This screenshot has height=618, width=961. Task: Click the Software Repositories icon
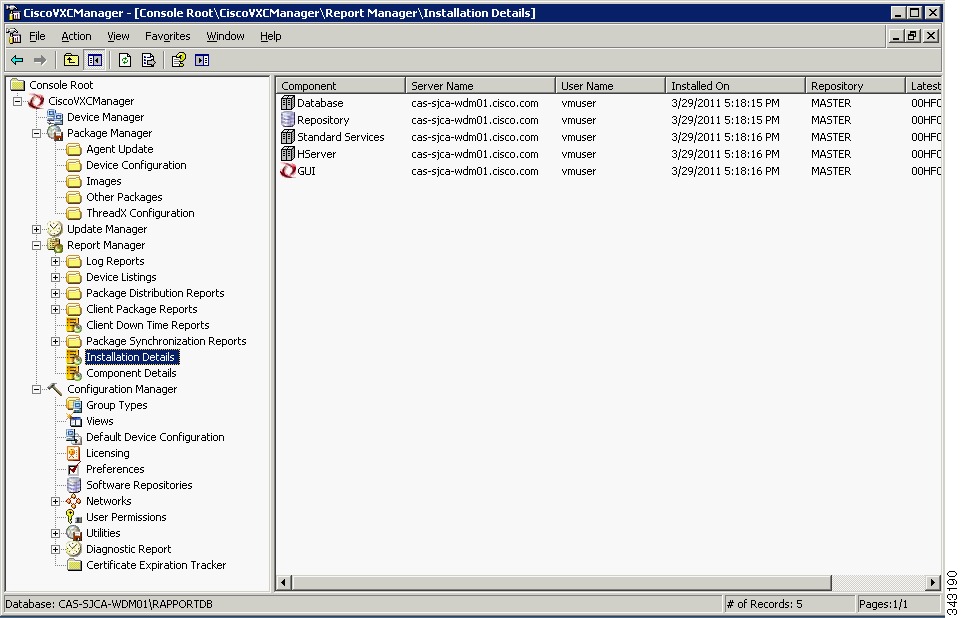(74, 485)
